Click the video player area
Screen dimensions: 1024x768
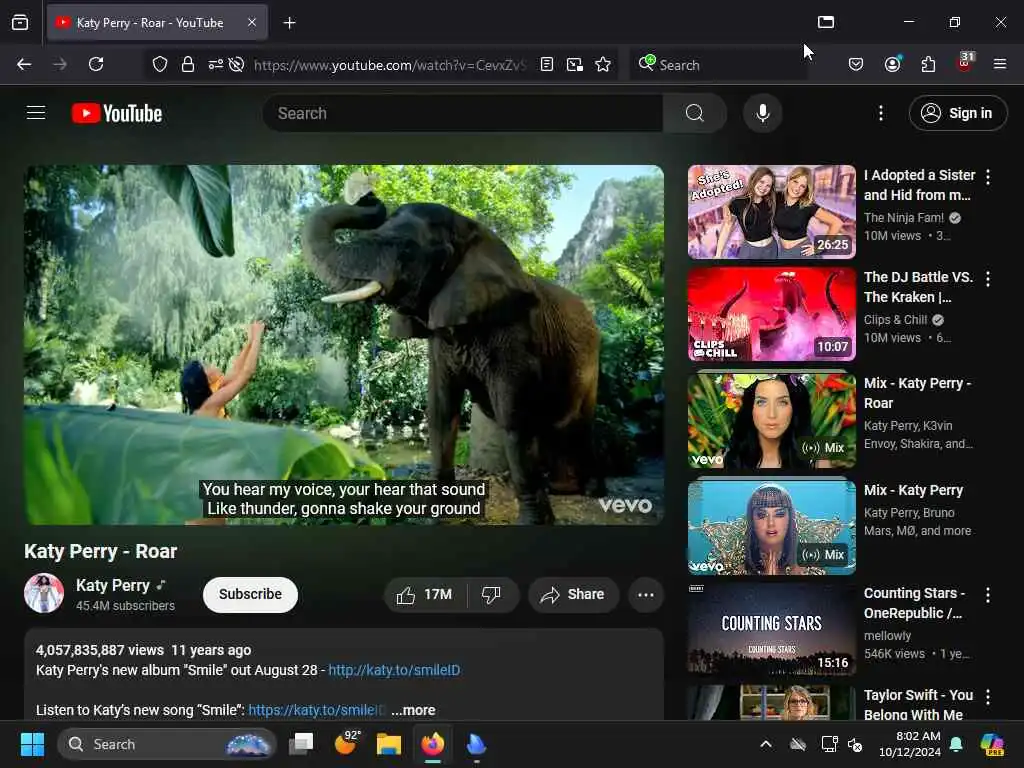[344, 344]
